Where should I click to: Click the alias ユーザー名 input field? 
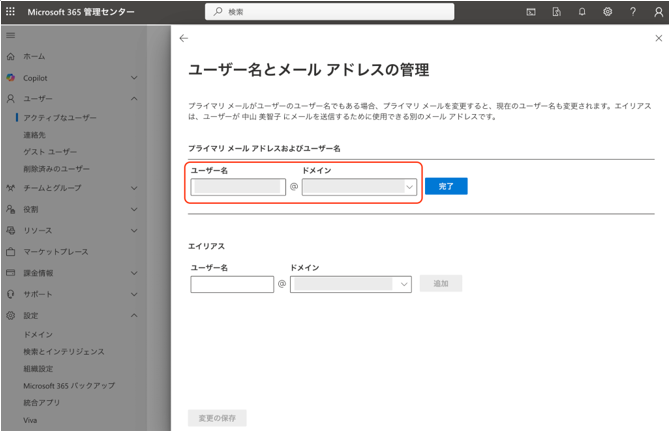pyautogui.click(x=231, y=284)
